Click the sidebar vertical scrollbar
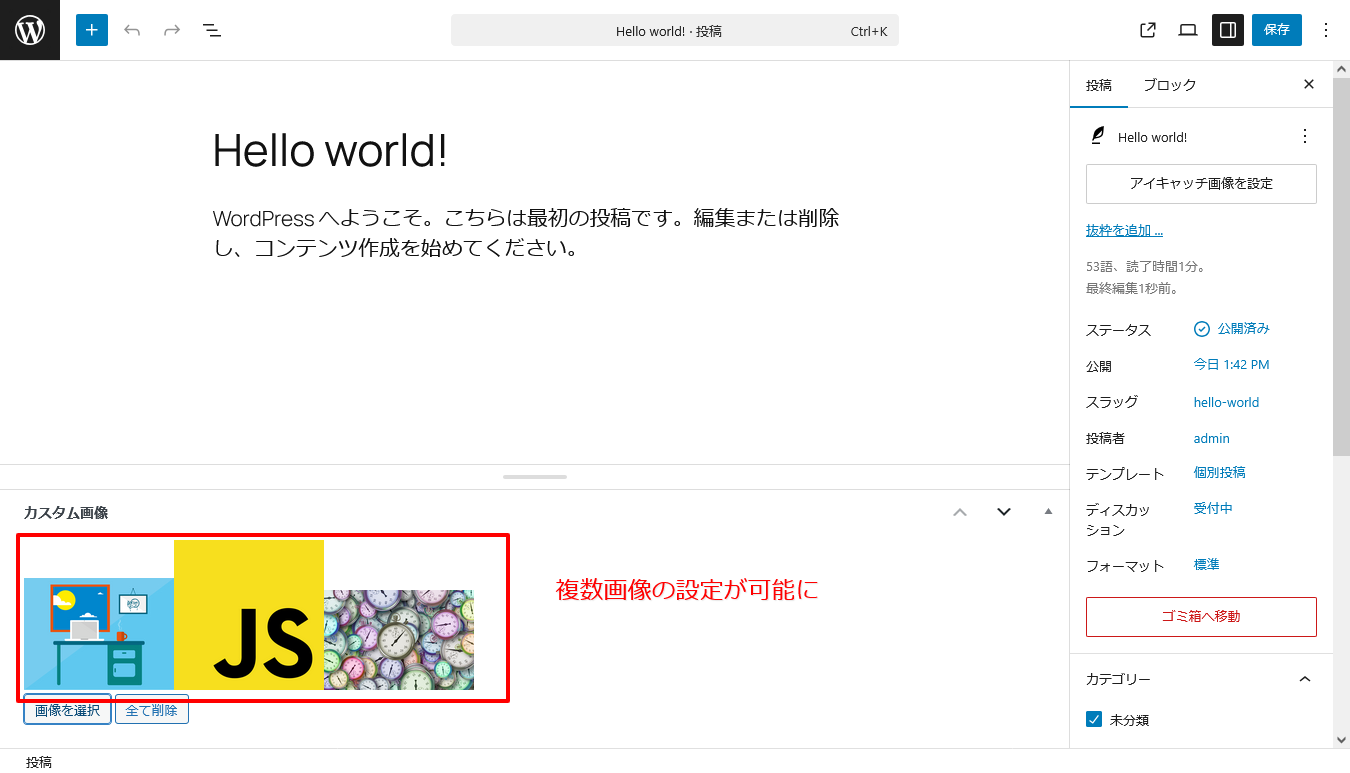The image size is (1350, 773). pos(1341,266)
